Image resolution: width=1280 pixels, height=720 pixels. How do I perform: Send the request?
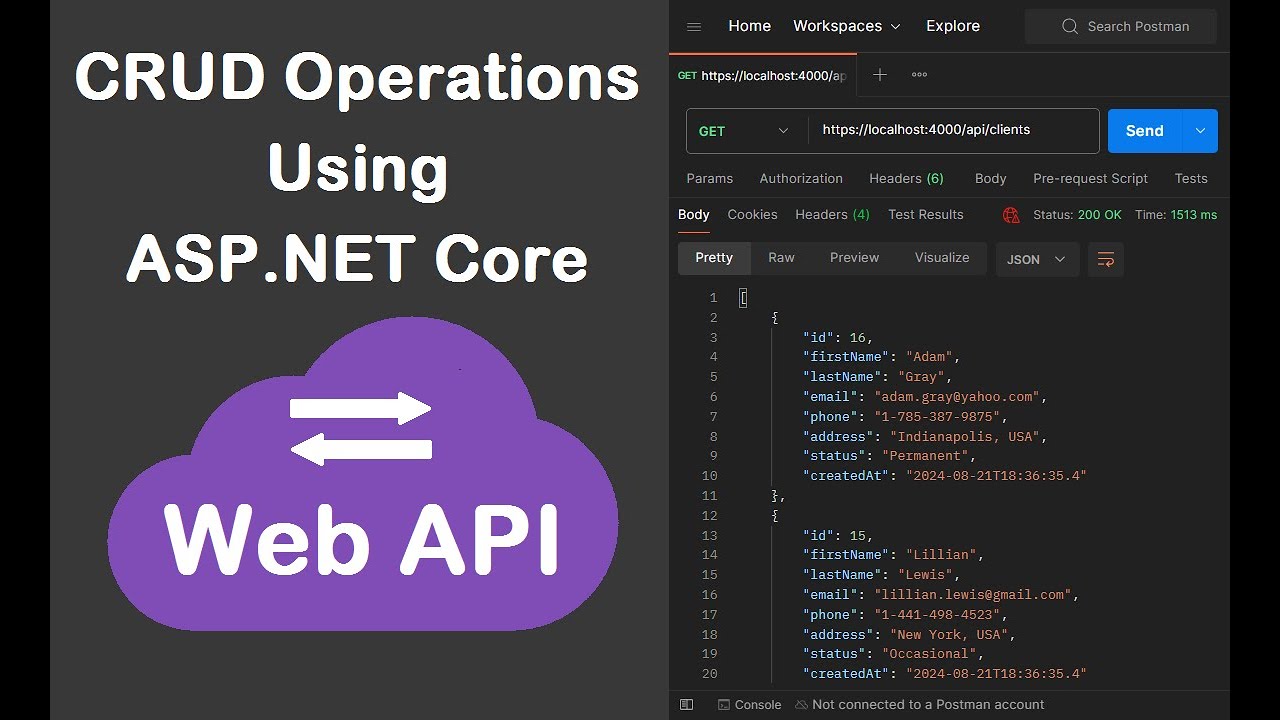click(1145, 131)
